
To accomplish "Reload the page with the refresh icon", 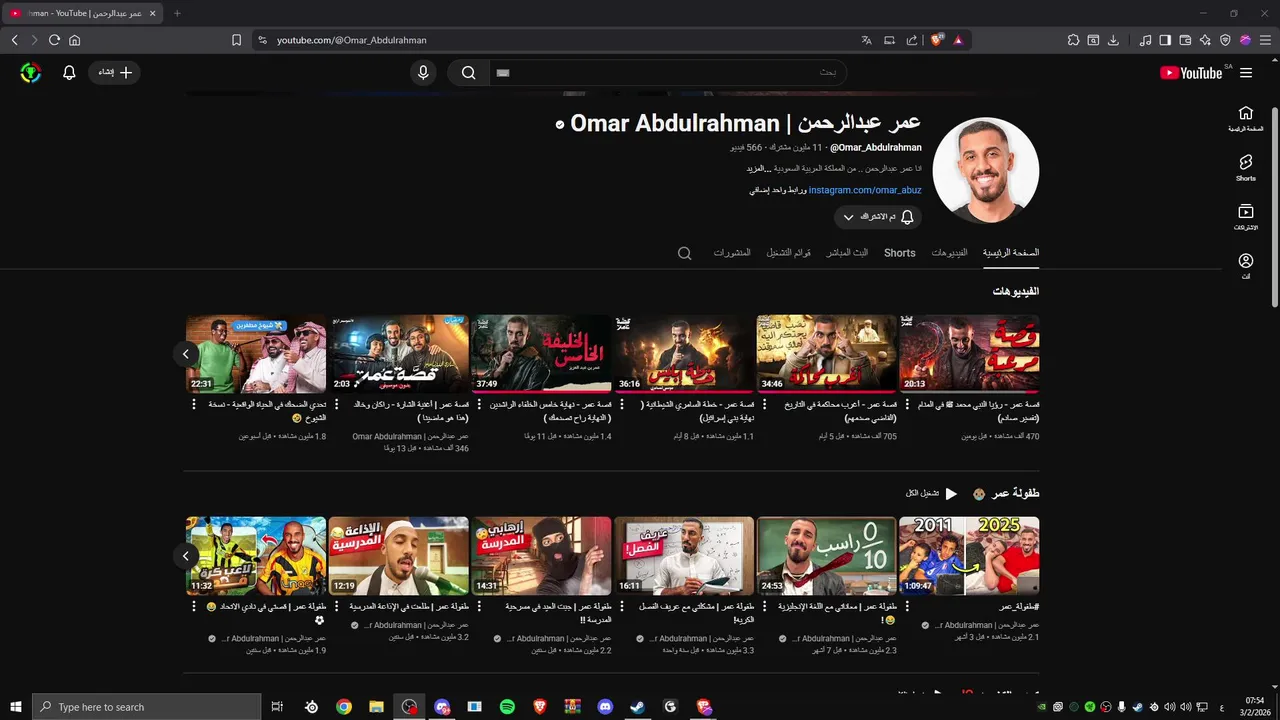I will [x=54, y=40].
